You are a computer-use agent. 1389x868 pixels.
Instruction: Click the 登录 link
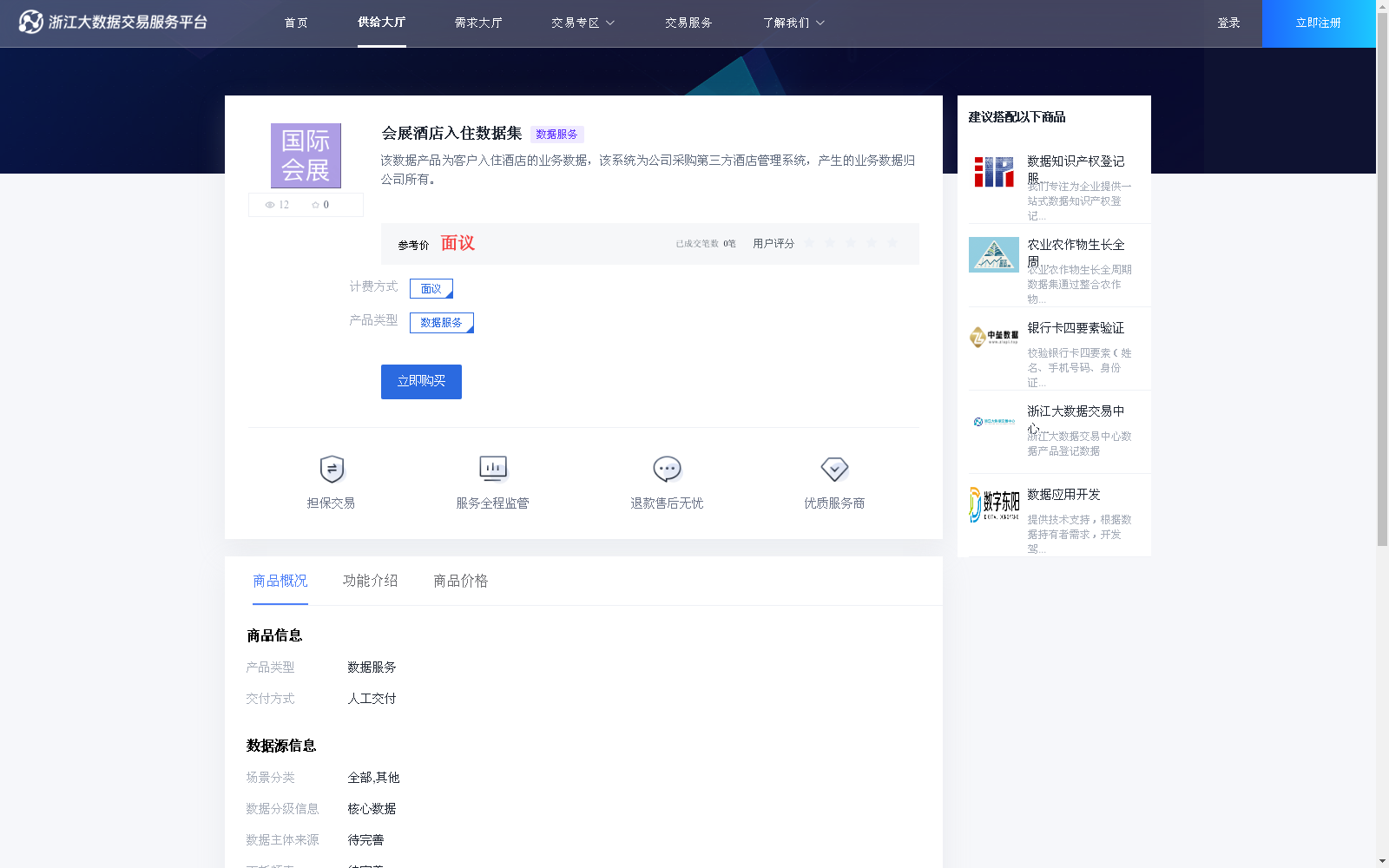(x=1228, y=23)
